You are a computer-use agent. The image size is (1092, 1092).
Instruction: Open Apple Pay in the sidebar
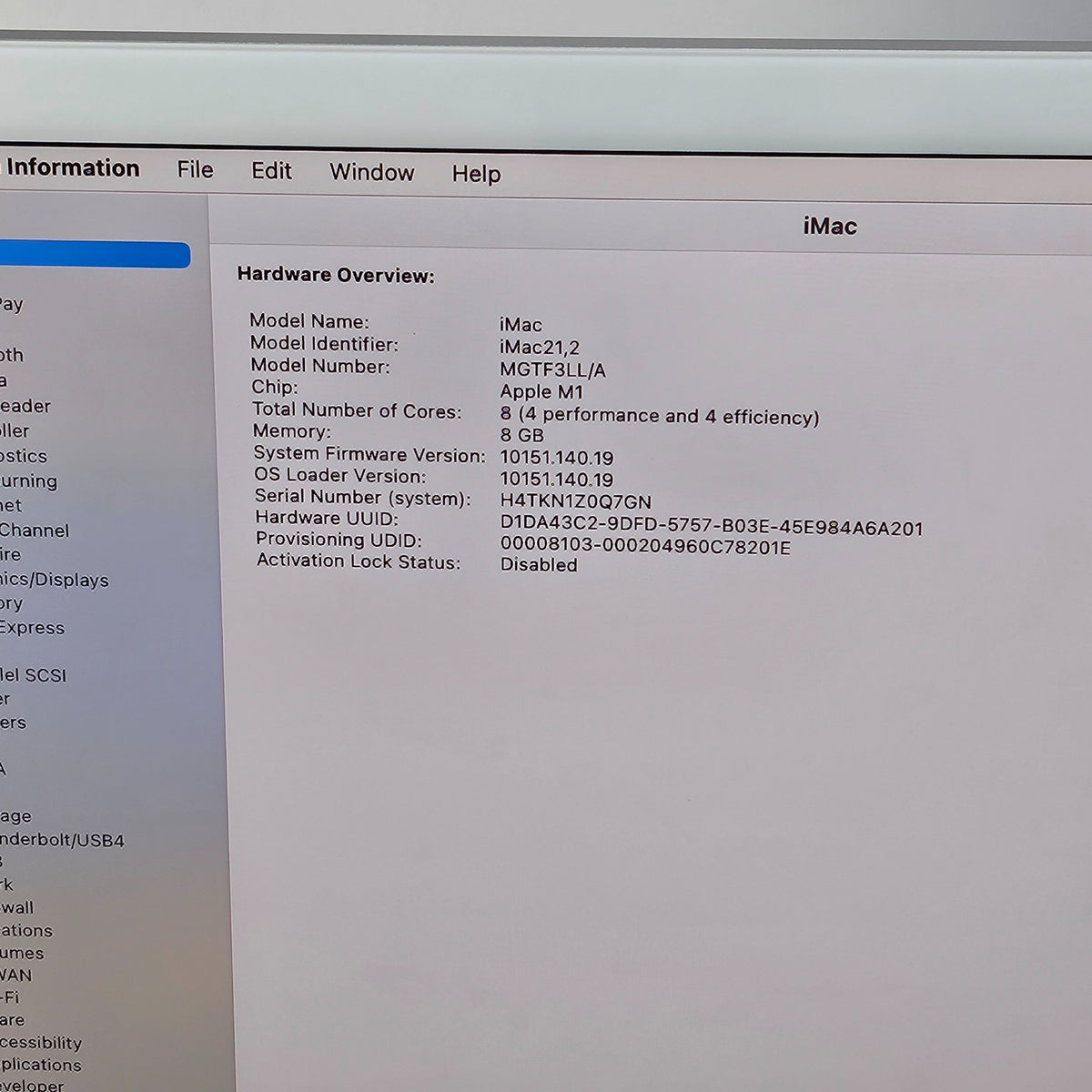[12, 305]
